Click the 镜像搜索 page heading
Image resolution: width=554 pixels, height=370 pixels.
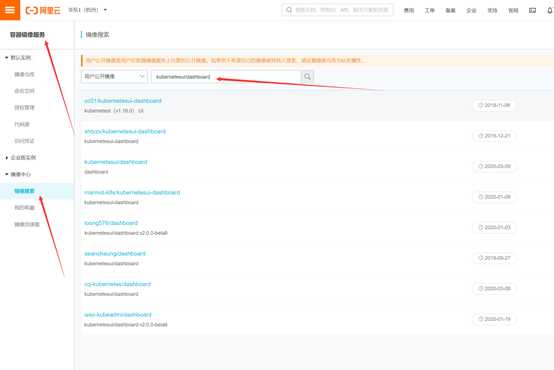[x=98, y=35]
